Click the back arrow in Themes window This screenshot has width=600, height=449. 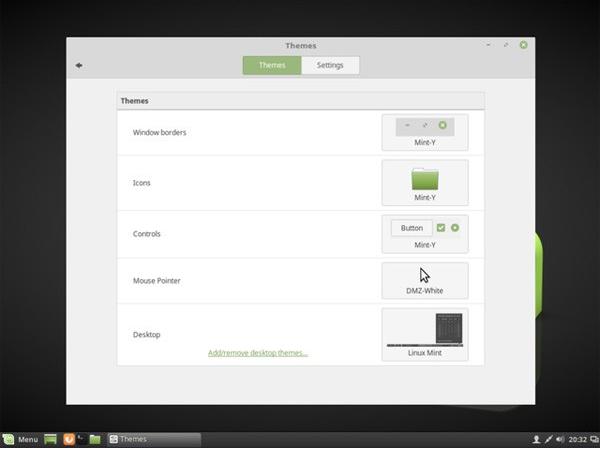(79, 66)
